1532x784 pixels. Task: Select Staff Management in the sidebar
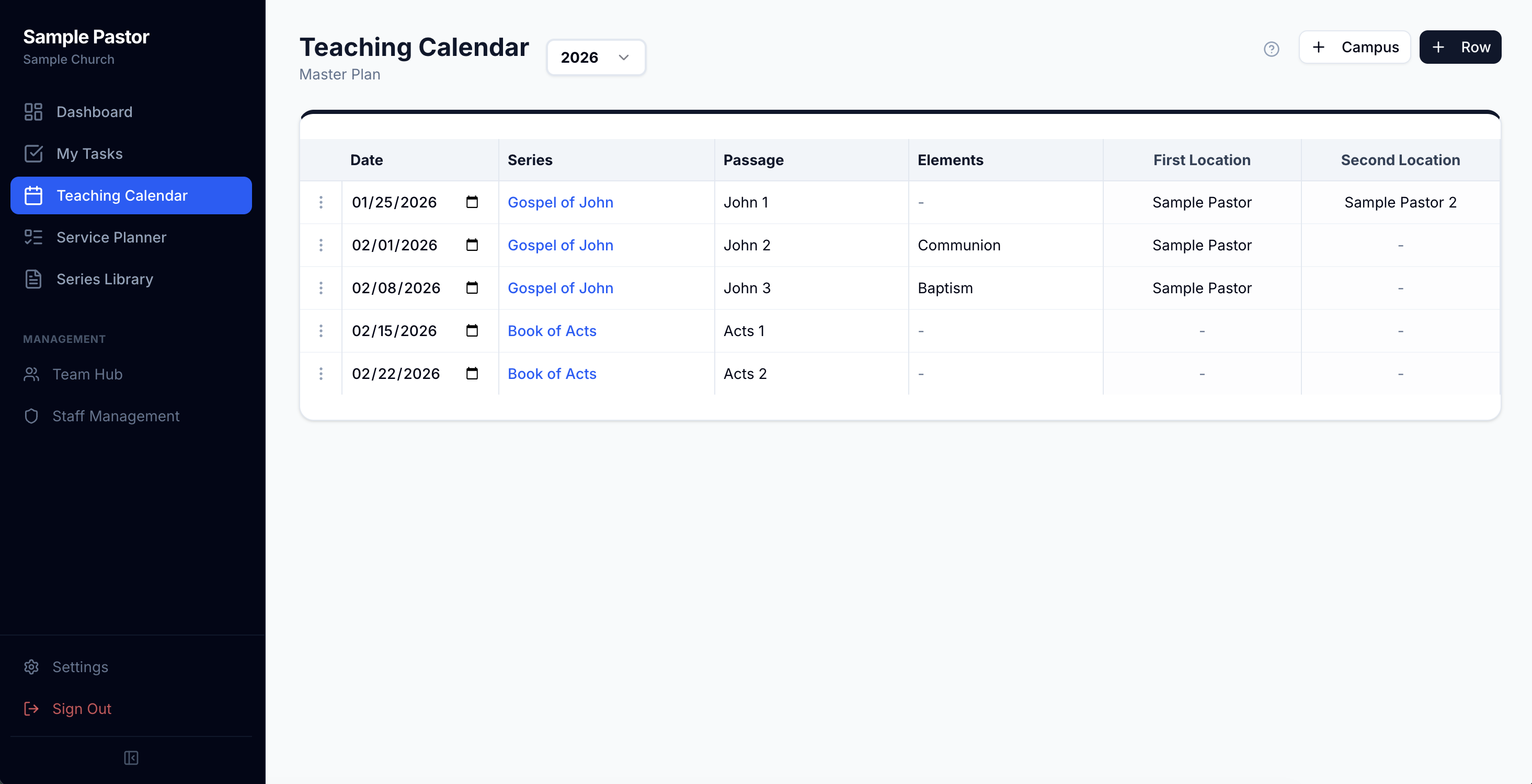coord(116,416)
